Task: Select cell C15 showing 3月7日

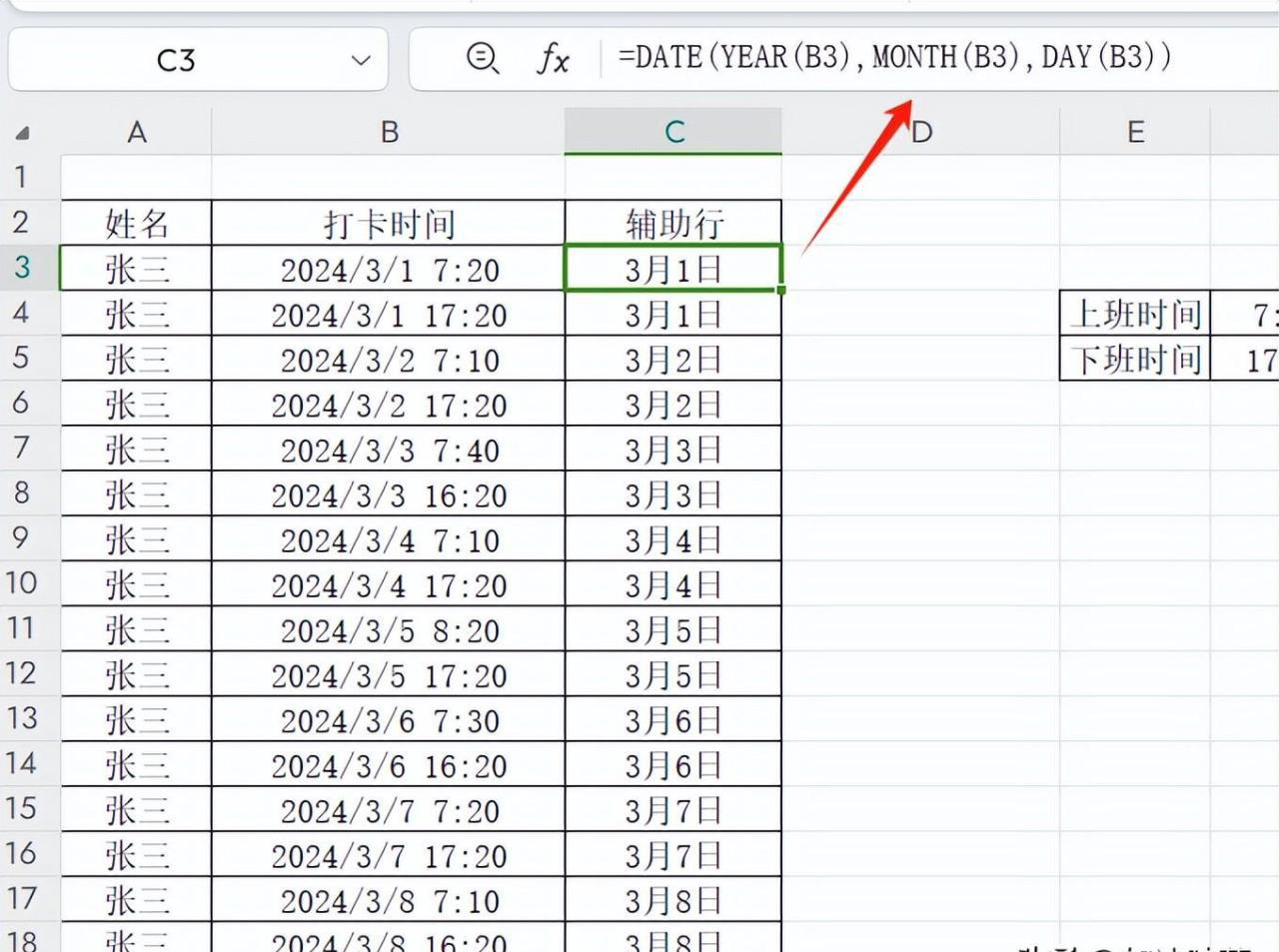Action: [x=673, y=809]
